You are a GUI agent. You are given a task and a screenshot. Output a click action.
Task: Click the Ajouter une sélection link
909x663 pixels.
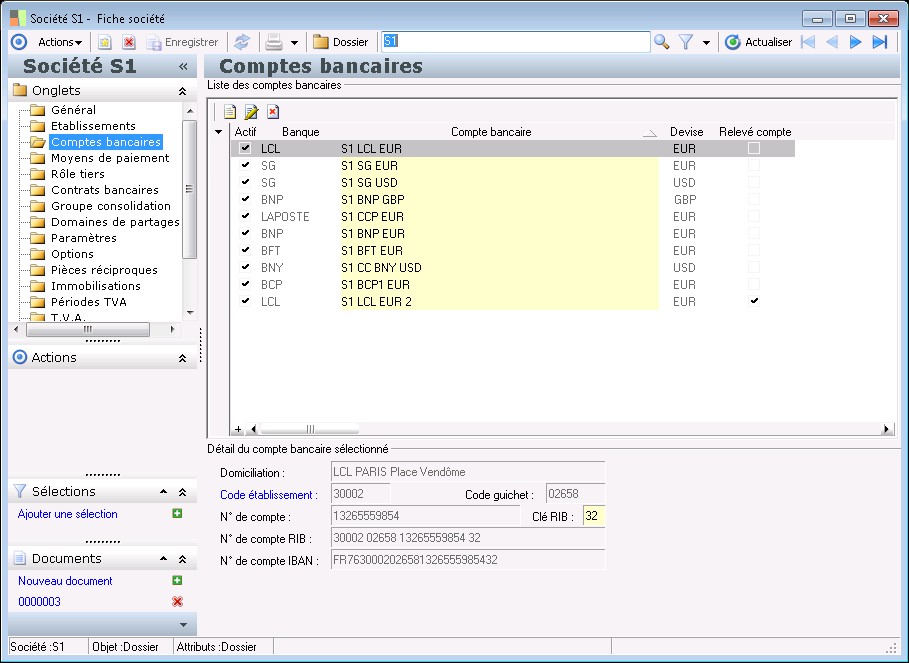68,514
